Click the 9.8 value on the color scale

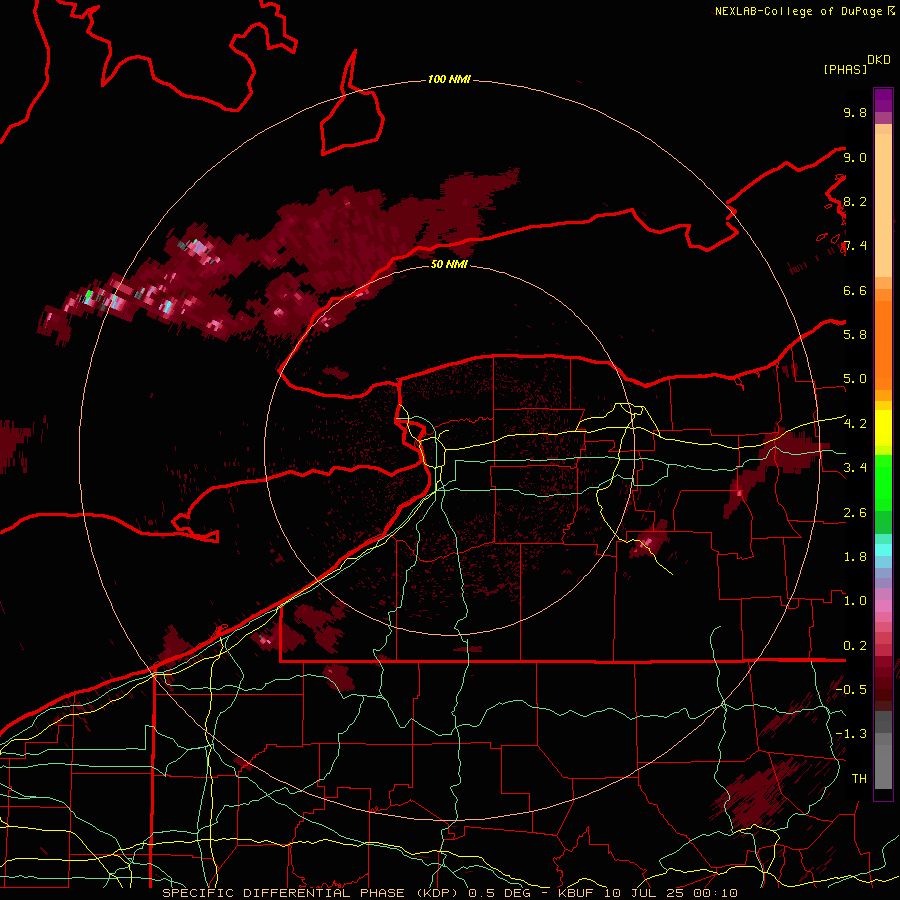tap(855, 112)
